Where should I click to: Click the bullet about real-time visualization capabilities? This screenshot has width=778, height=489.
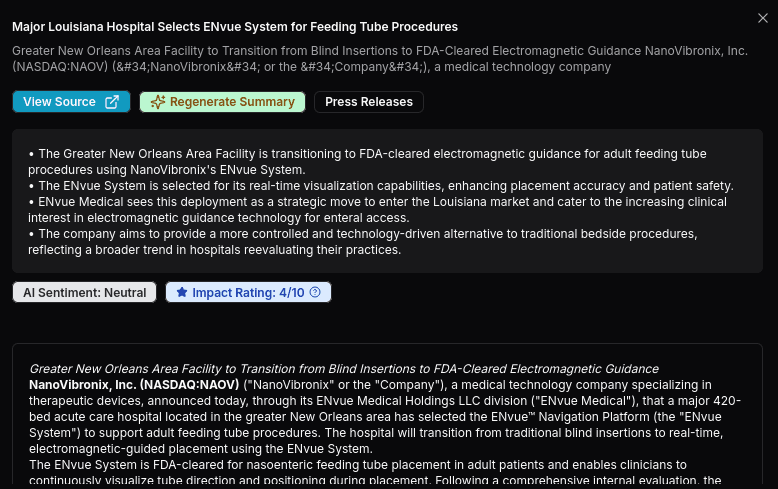381,186
